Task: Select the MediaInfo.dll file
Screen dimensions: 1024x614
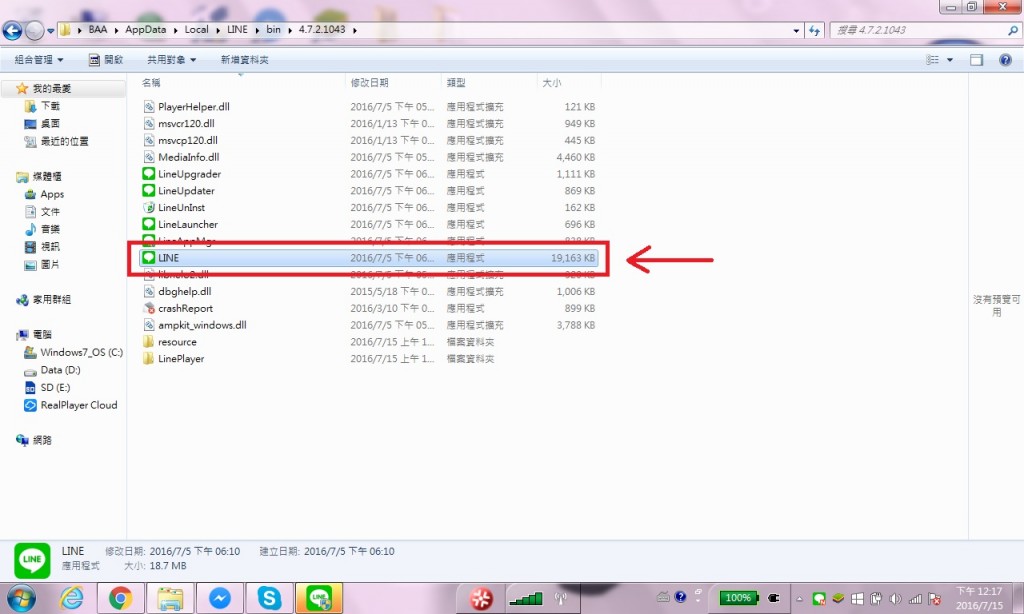Action: tap(188, 157)
